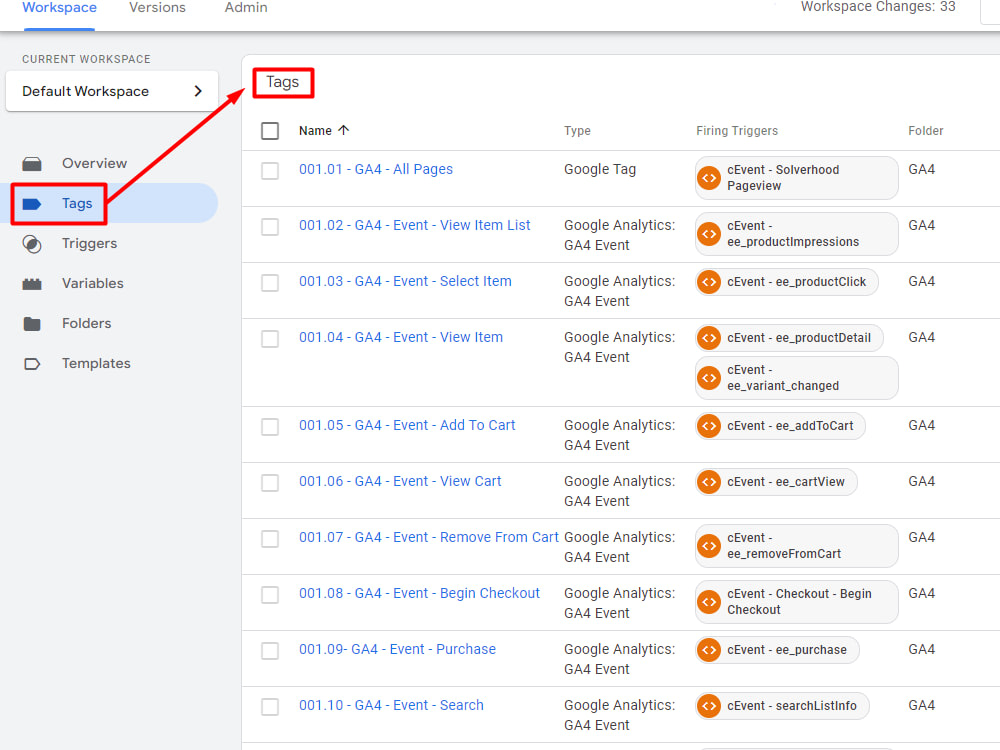
Task: Check the View Item List tag row
Action: click(x=270, y=227)
